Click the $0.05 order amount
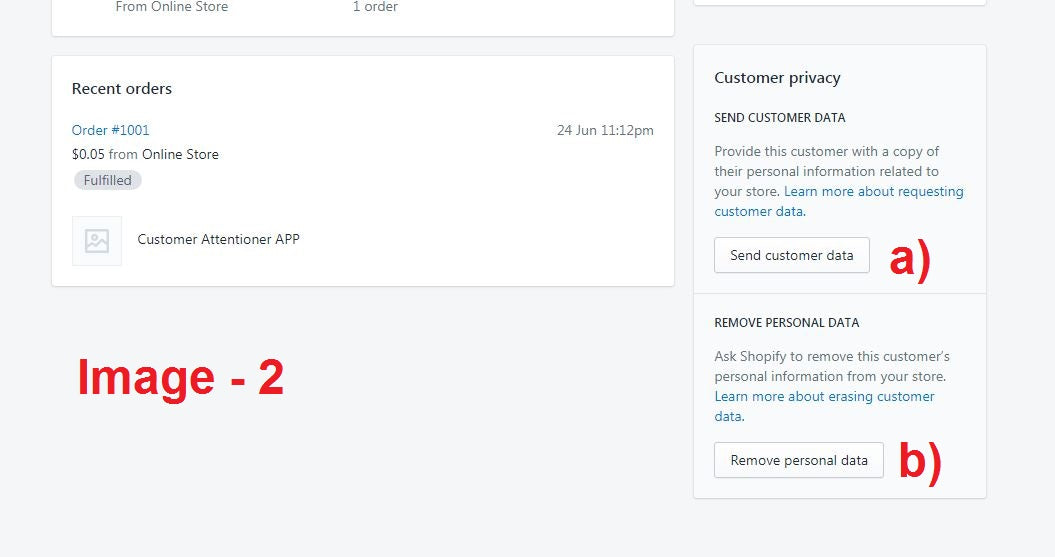The image size is (1055, 557). (88, 154)
